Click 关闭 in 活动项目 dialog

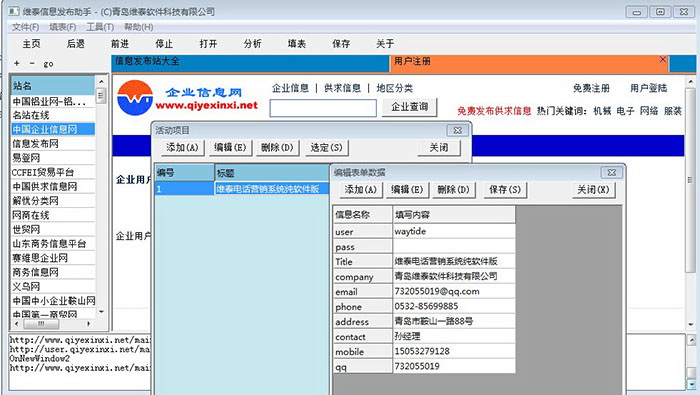439,148
